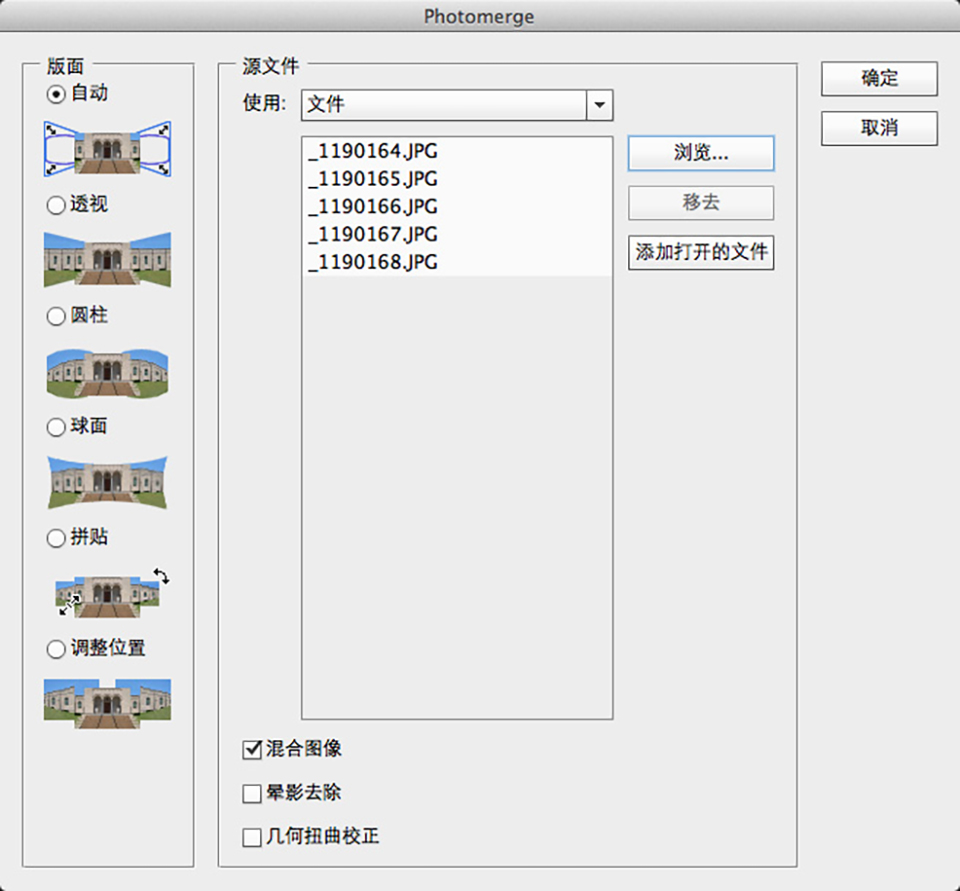Uncheck the 混合图像 checkbox
Viewport: 960px width, 891px height.
[x=252, y=748]
